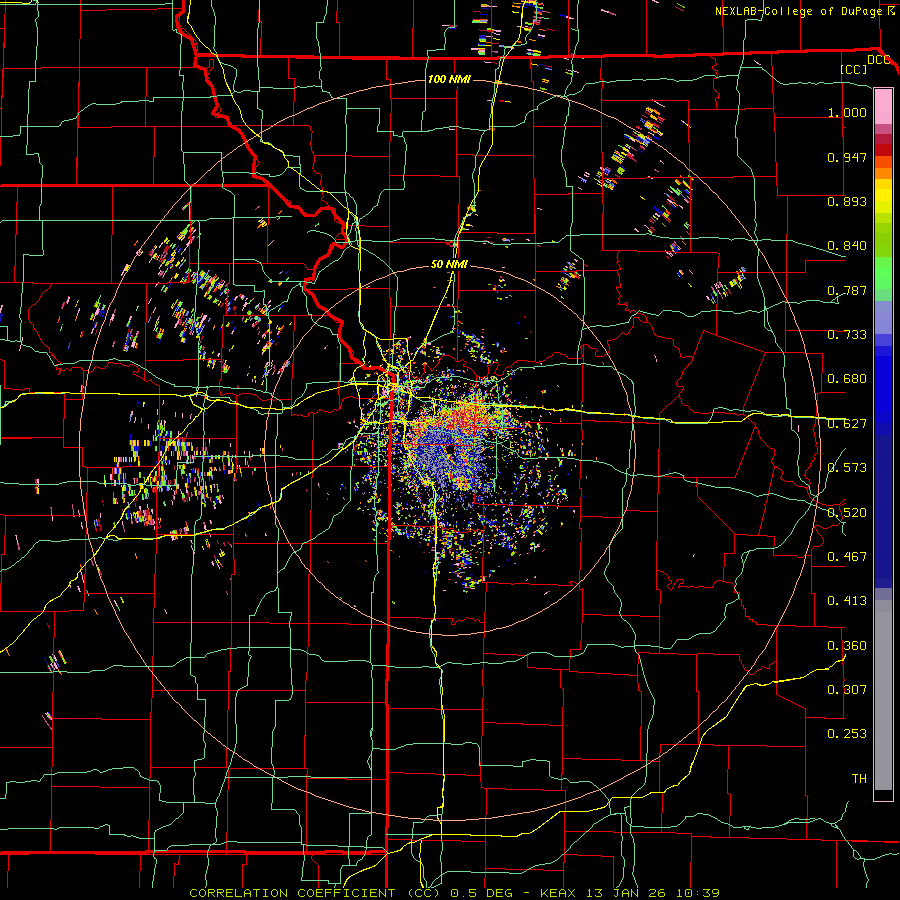
Task: Select the 0.307 legend value
Action: (x=847, y=690)
